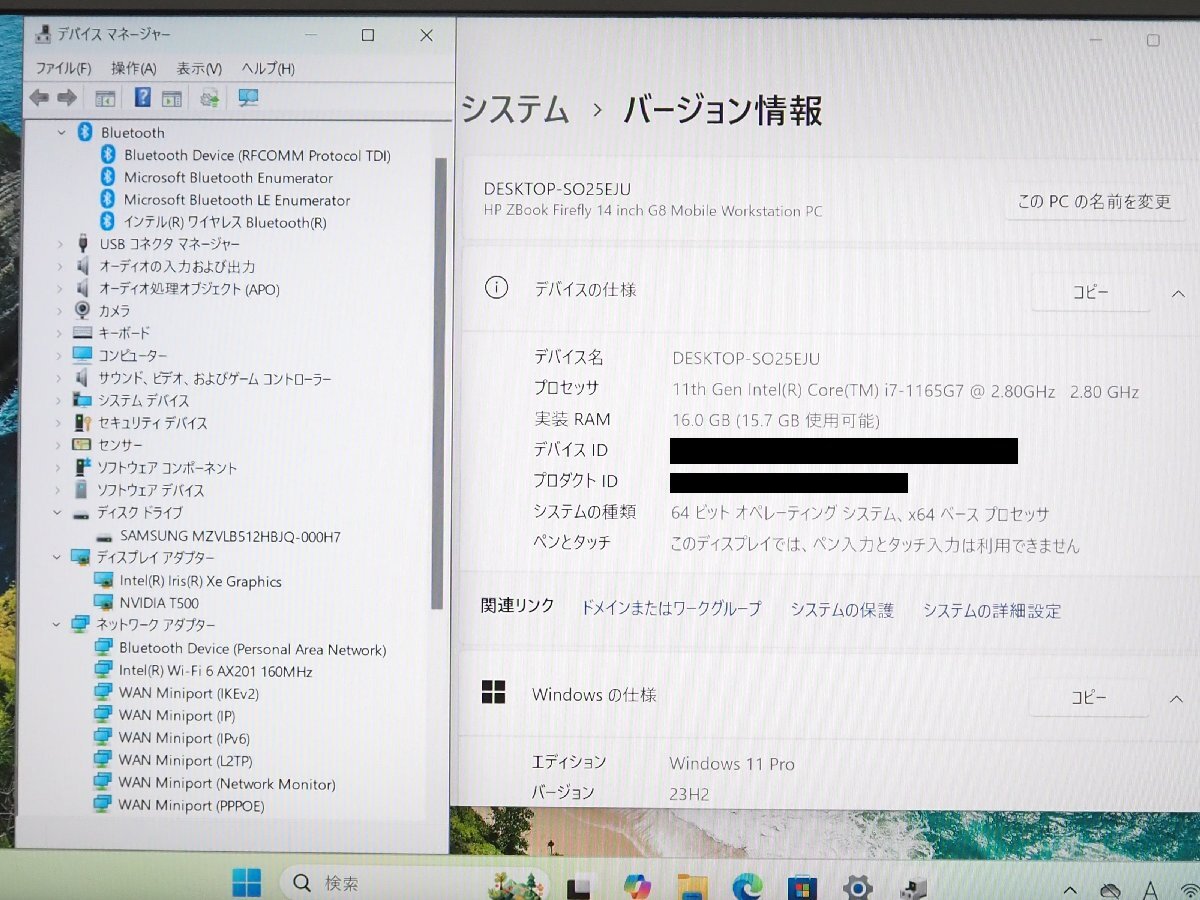The image size is (1200, 900).
Task: Click システム breadcrumb in Settings
Action: pyautogui.click(x=514, y=109)
